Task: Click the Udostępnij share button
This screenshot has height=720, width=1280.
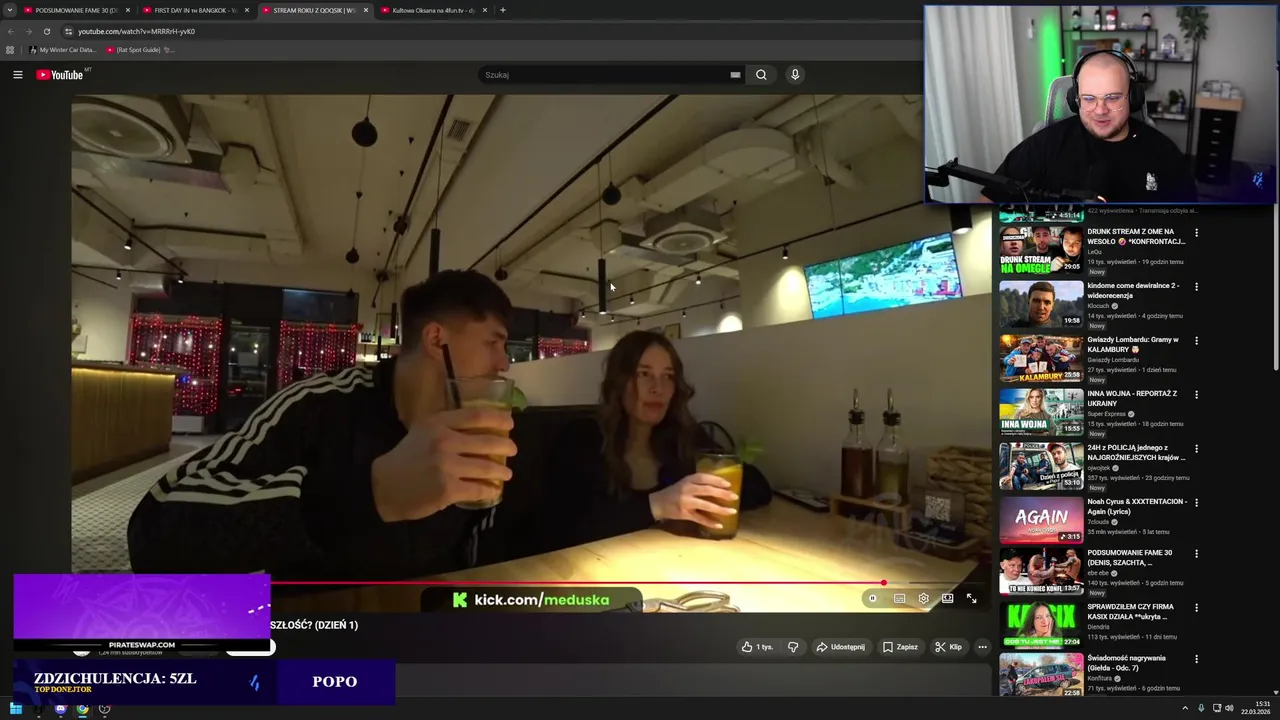Action: (x=840, y=647)
